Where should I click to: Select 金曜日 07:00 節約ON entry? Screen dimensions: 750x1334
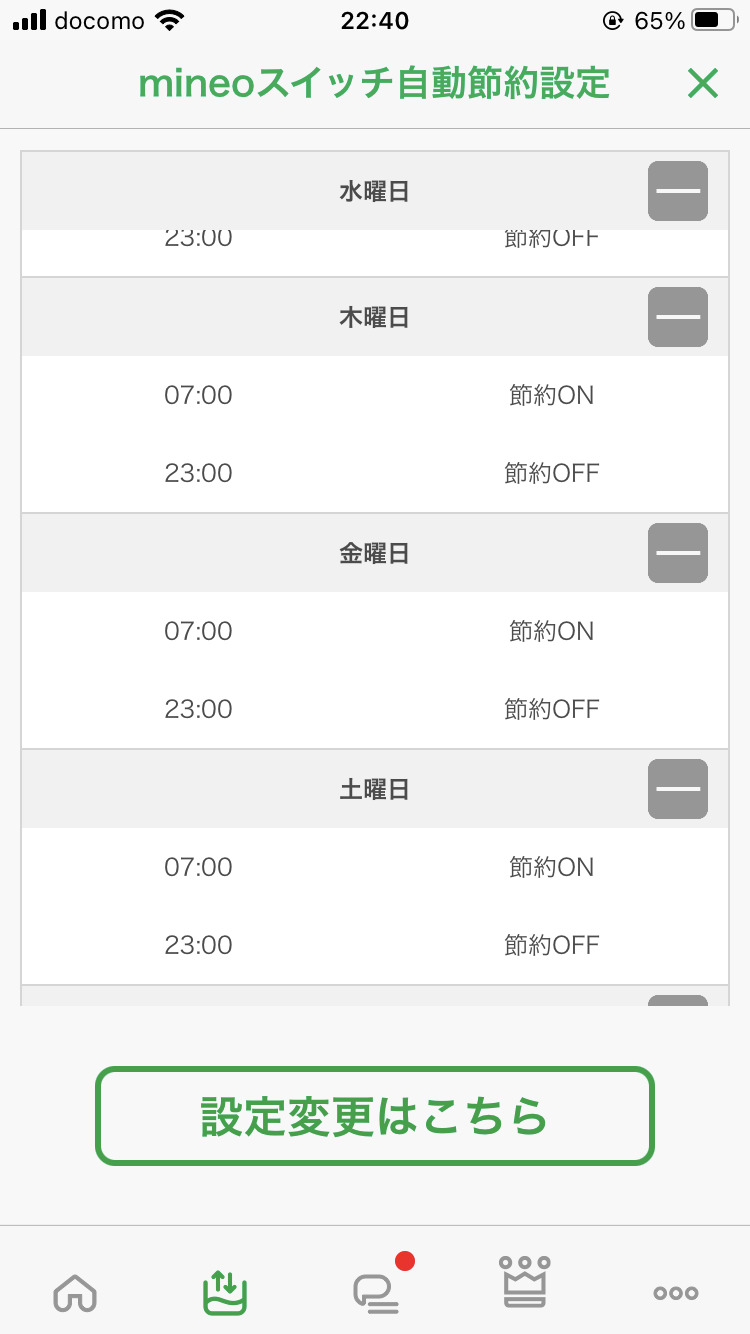375,632
